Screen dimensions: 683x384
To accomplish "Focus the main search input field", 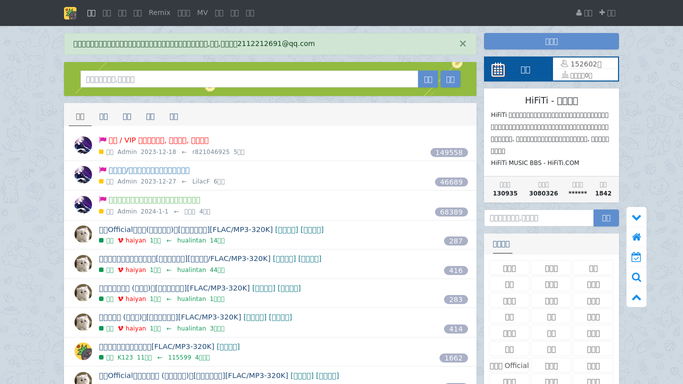I will click(249, 79).
